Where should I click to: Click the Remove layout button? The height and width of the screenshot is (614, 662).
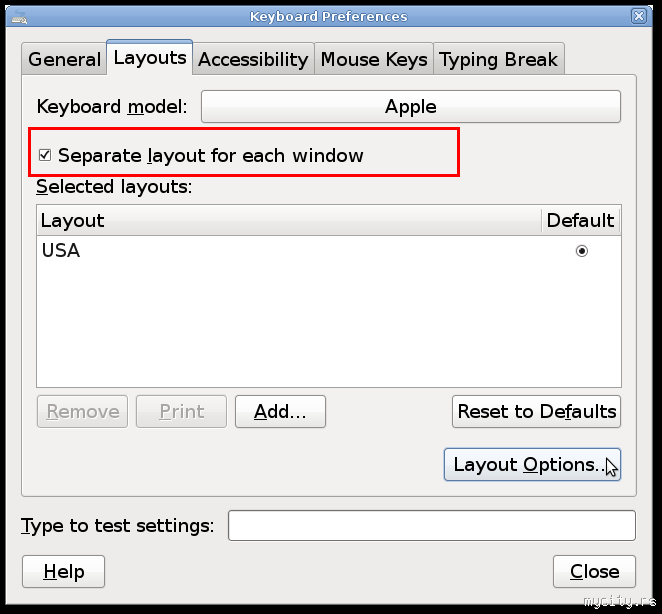click(x=82, y=411)
